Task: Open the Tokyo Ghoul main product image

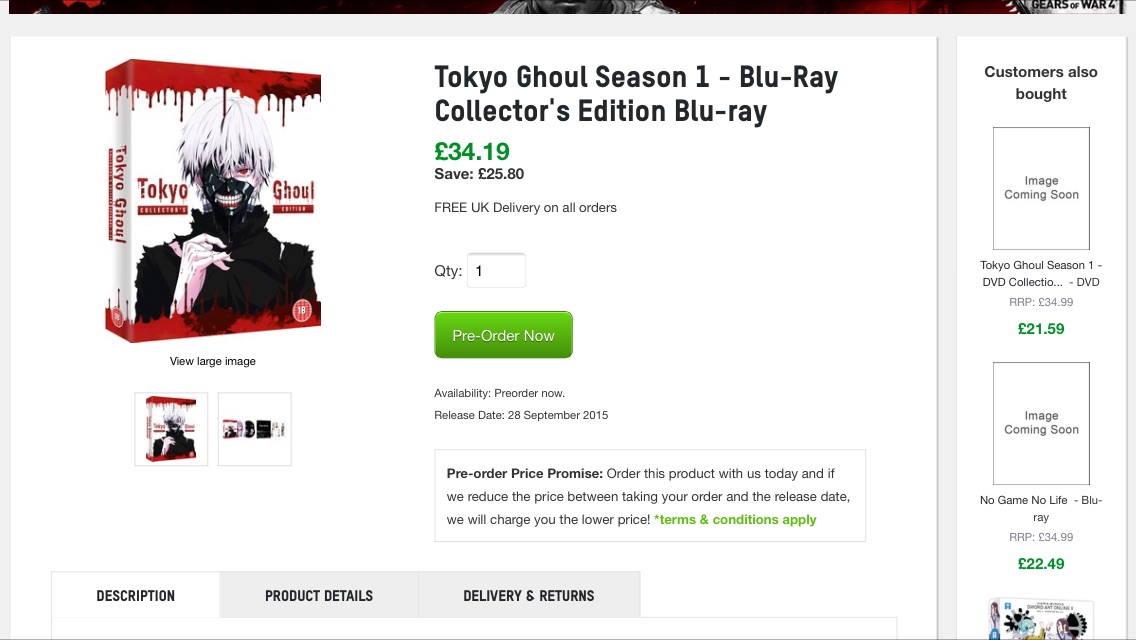Action: (x=213, y=201)
